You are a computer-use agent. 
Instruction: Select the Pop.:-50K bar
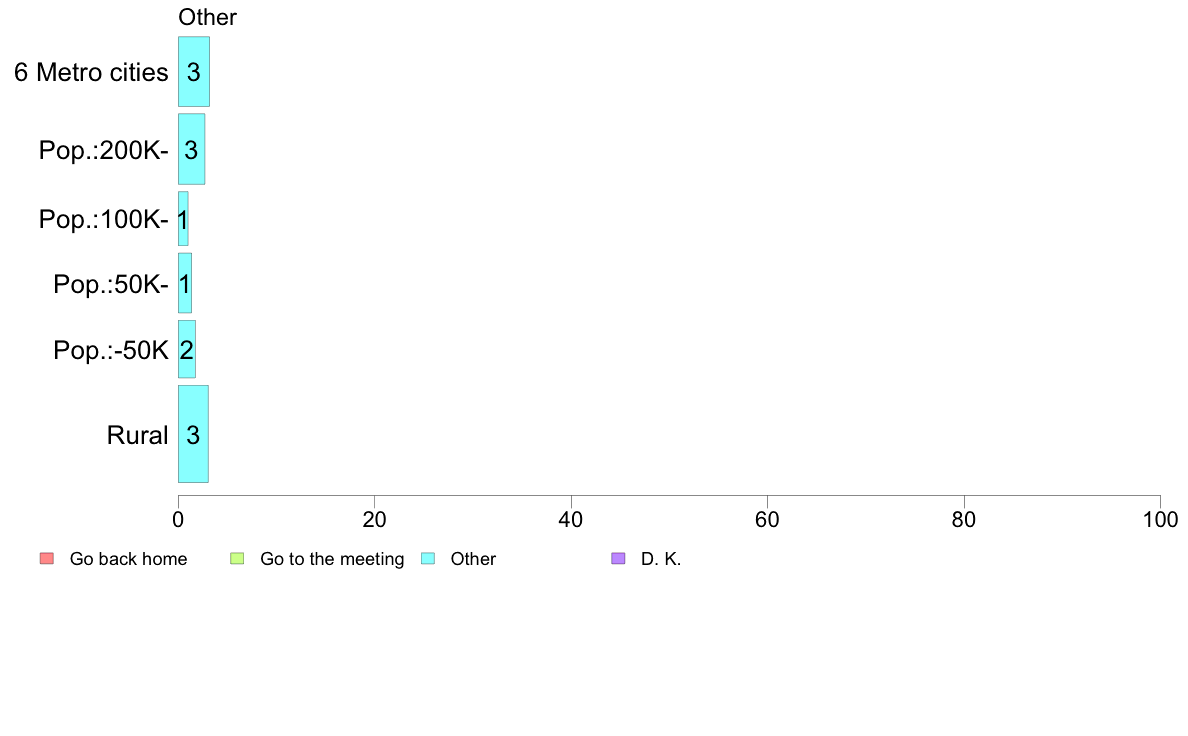pos(187,349)
